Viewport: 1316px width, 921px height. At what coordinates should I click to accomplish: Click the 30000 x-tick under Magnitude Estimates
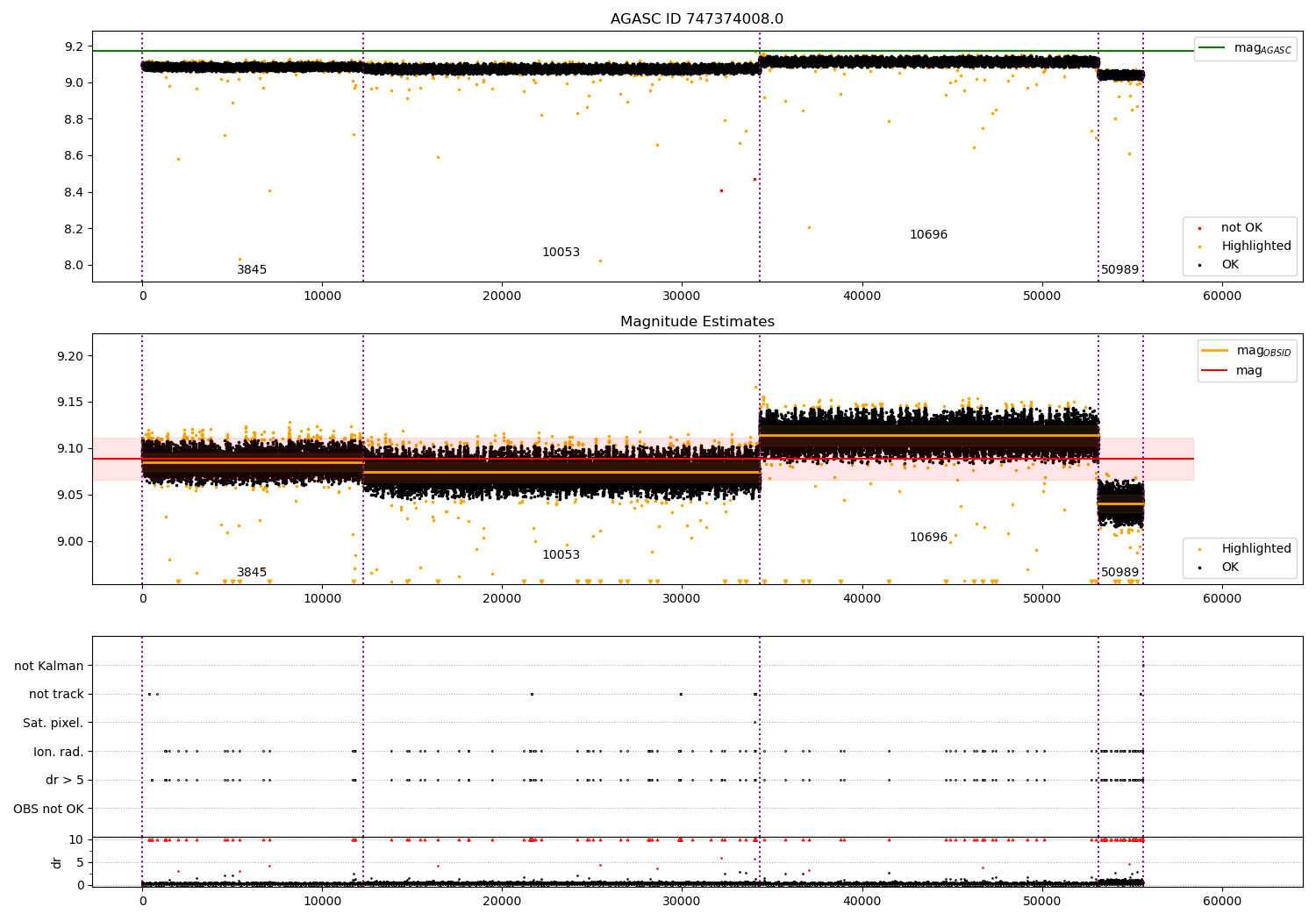coord(682,599)
